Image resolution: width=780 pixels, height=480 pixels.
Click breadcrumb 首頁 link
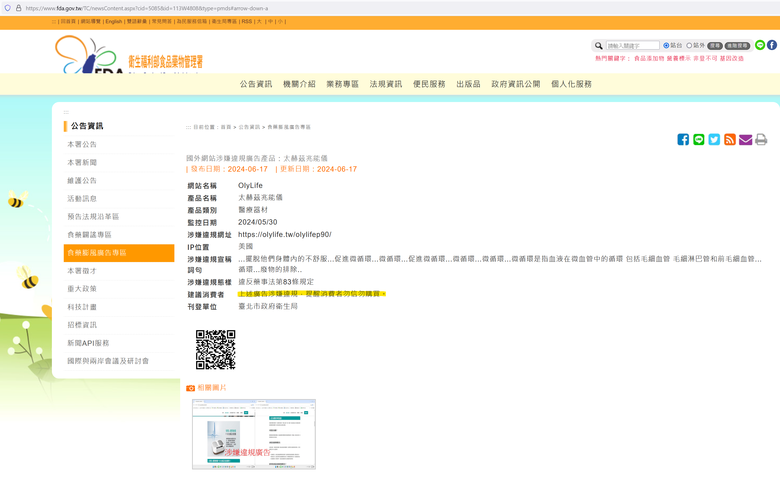[226, 127]
